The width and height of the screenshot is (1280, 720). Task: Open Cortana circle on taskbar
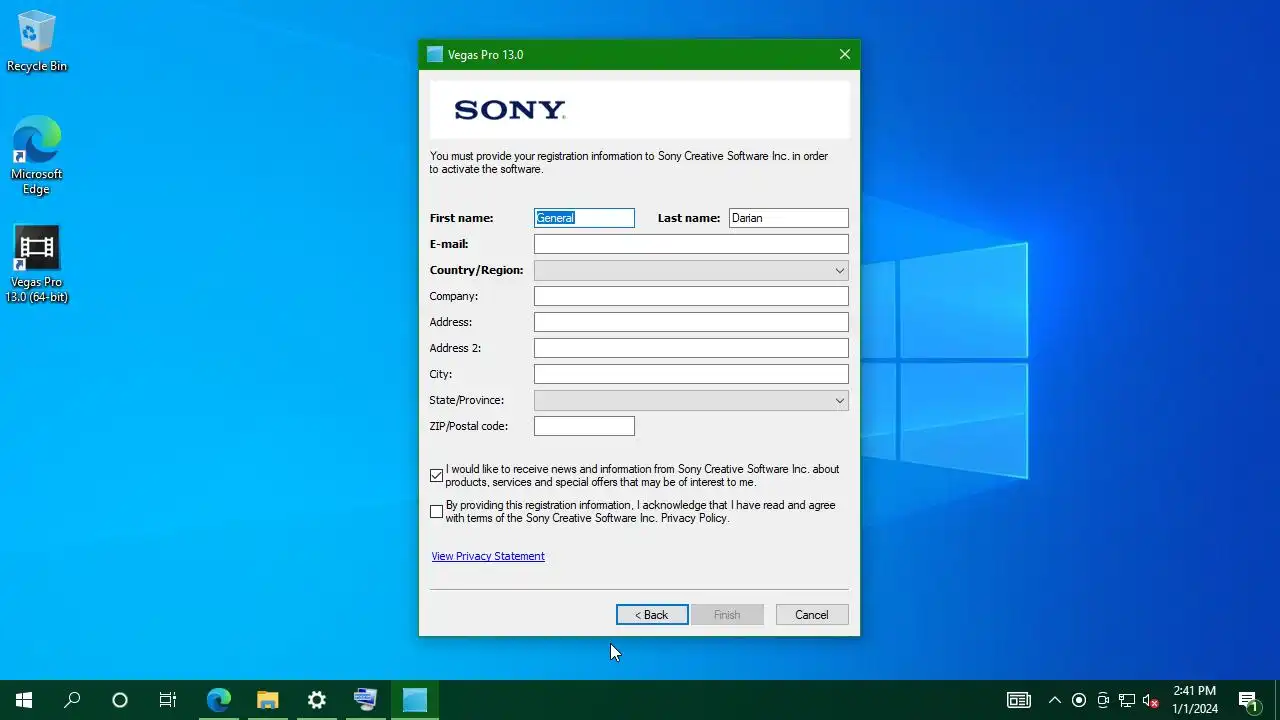[120, 700]
